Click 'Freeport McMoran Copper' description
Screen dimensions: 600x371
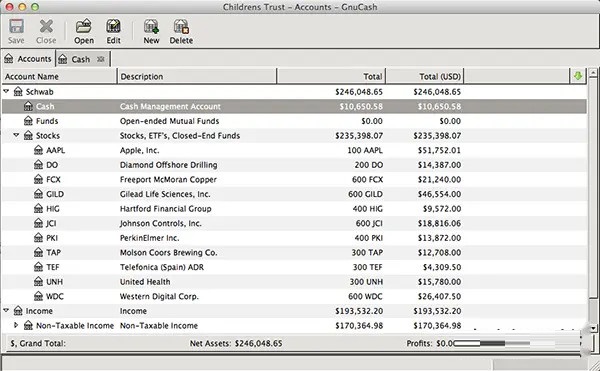[x=168, y=179]
